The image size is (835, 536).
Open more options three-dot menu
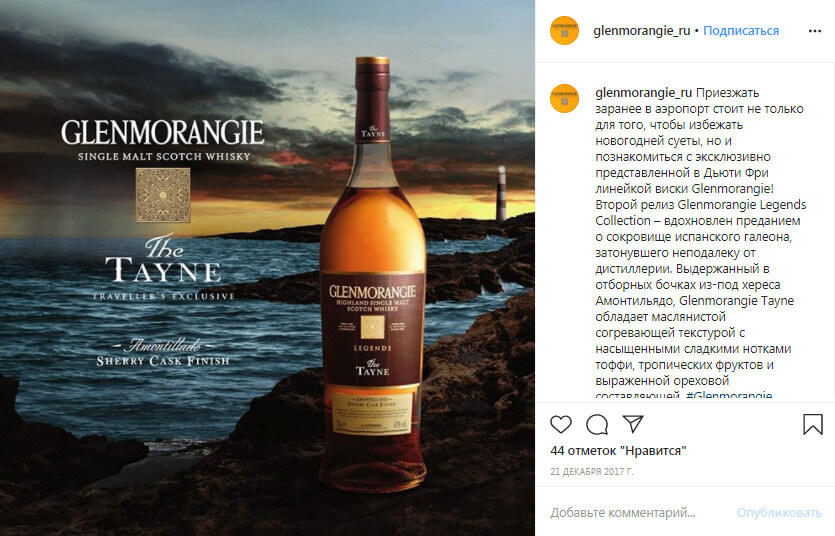pyautogui.click(x=815, y=31)
